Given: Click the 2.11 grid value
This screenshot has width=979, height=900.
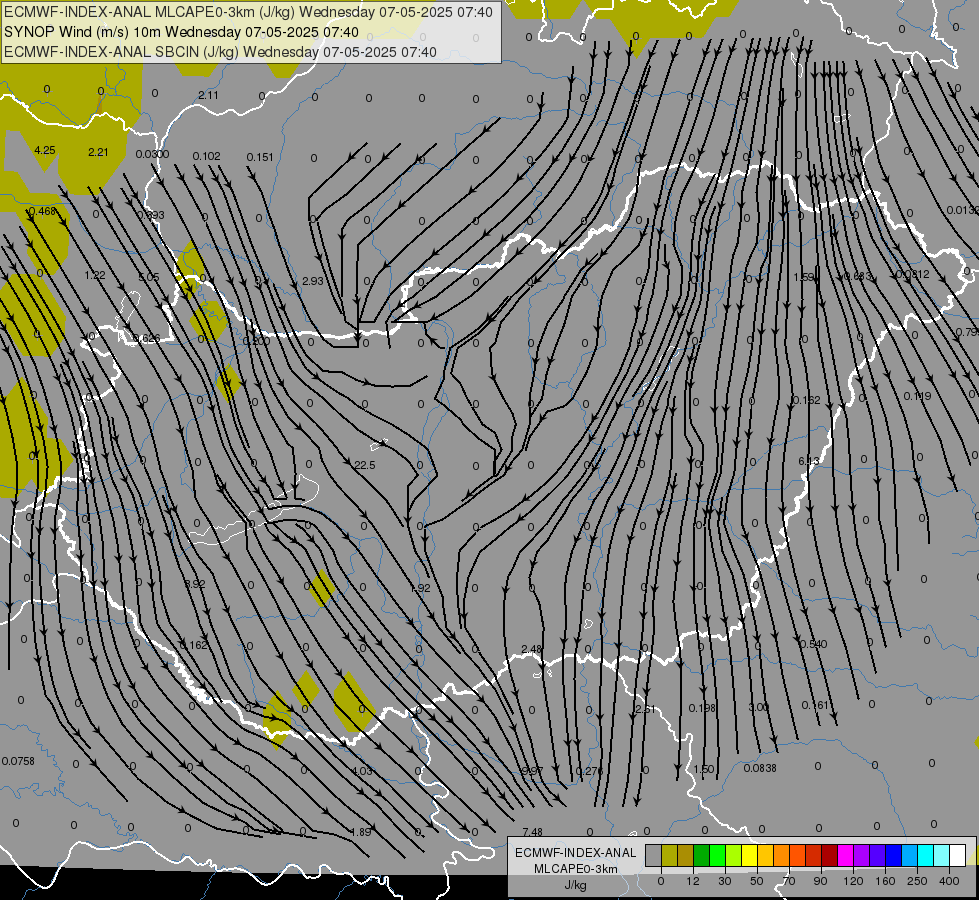Looking at the screenshot, I should click(209, 95).
